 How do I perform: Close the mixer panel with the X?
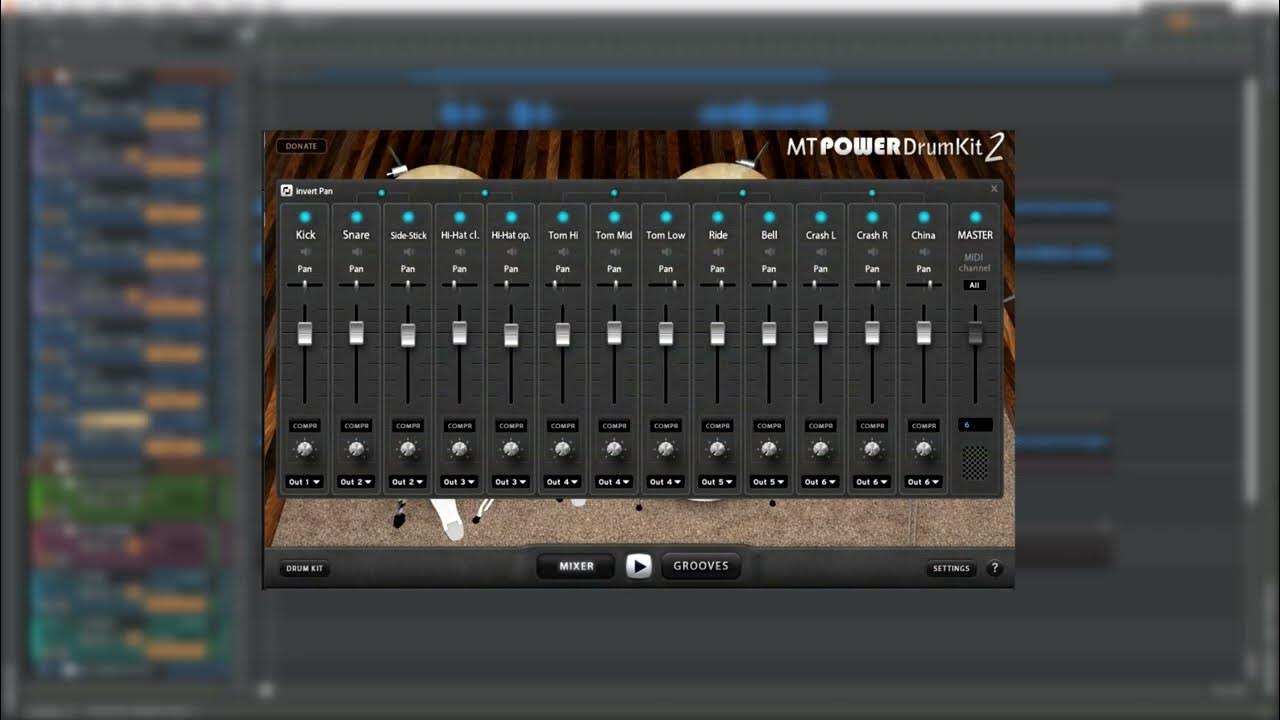(x=994, y=189)
